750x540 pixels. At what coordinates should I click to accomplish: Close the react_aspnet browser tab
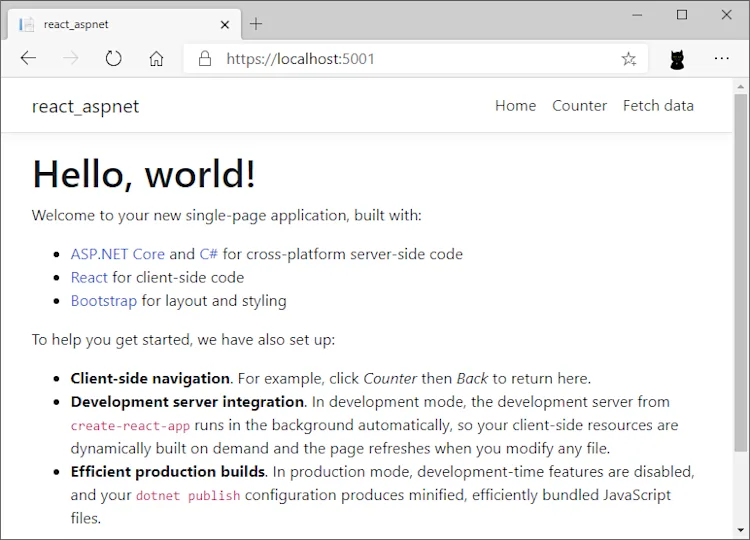pos(225,24)
